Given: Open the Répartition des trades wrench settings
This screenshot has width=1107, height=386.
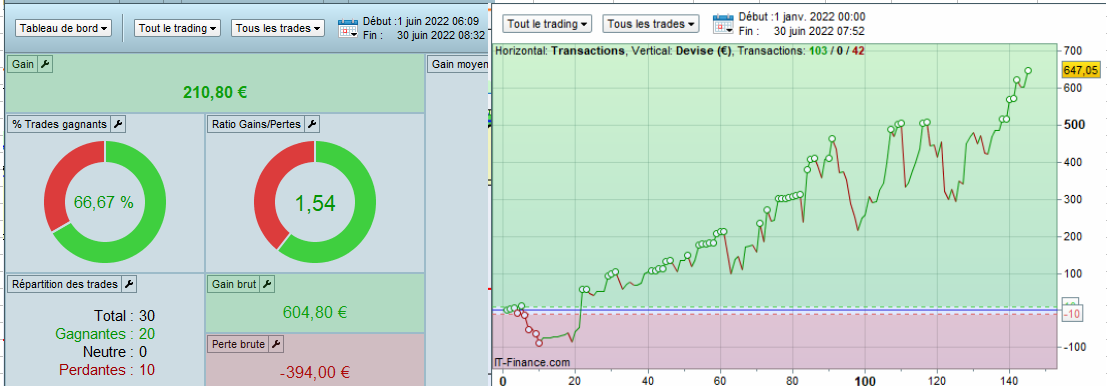Looking at the screenshot, I should [128, 284].
